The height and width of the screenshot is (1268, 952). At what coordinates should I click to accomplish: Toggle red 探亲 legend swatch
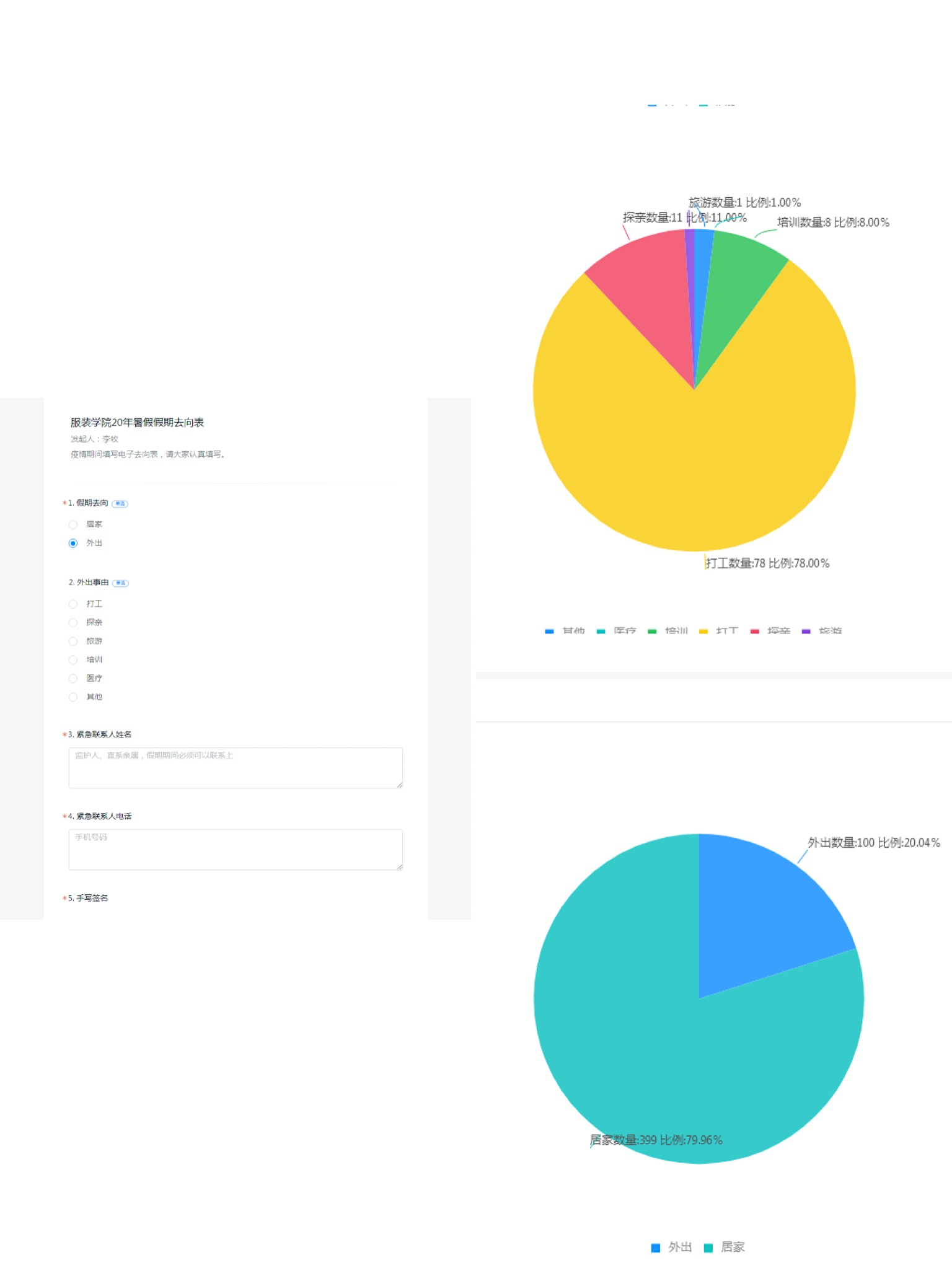point(755,631)
